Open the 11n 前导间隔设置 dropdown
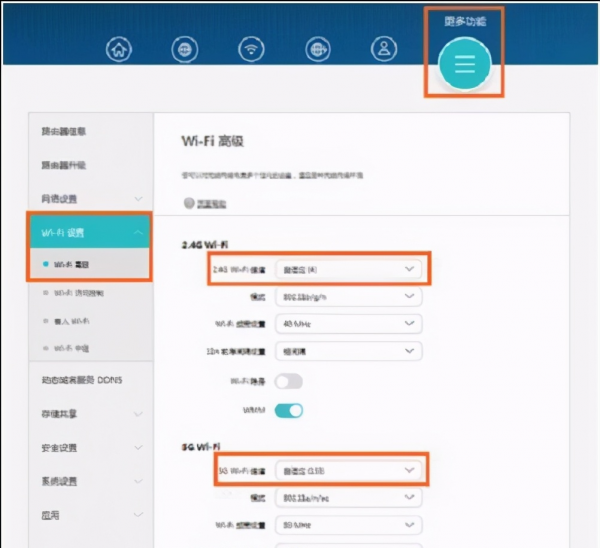The width and height of the screenshot is (600, 548). (x=349, y=351)
